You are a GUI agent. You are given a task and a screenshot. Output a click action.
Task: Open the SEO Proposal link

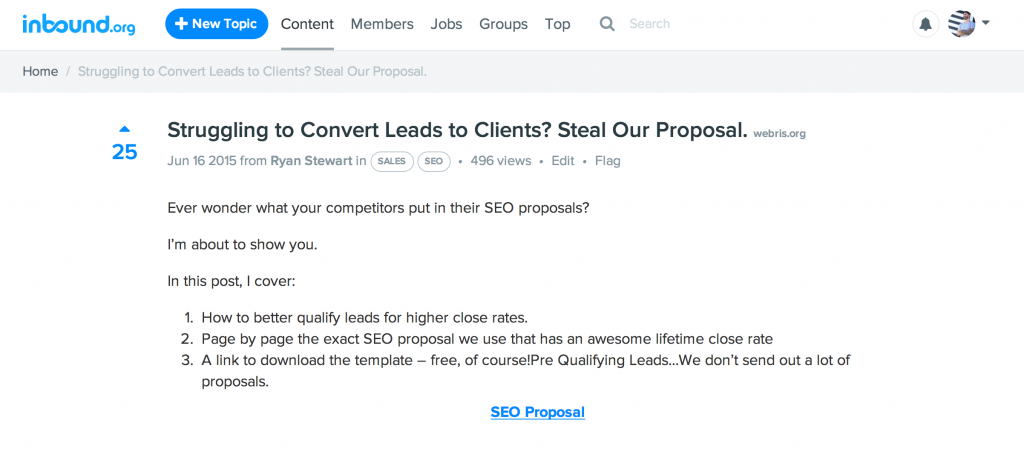[537, 412]
